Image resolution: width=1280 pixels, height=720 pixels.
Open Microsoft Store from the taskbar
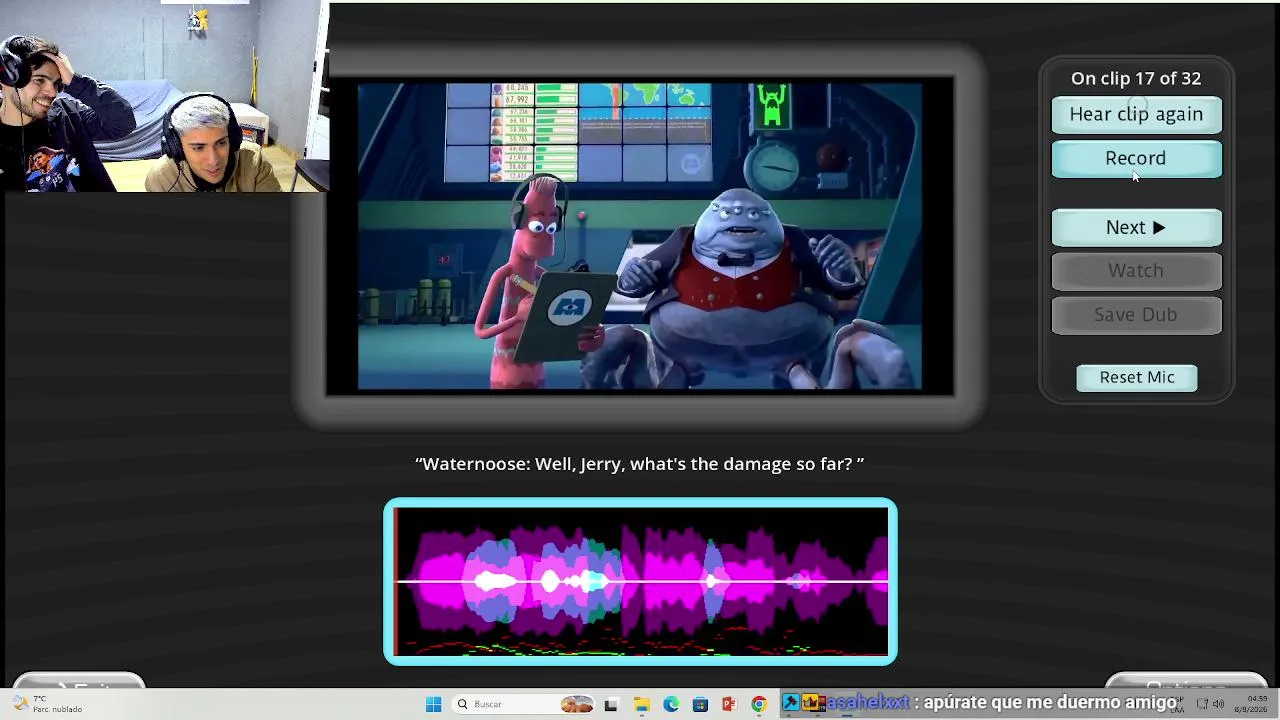pyautogui.click(x=700, y=704)
